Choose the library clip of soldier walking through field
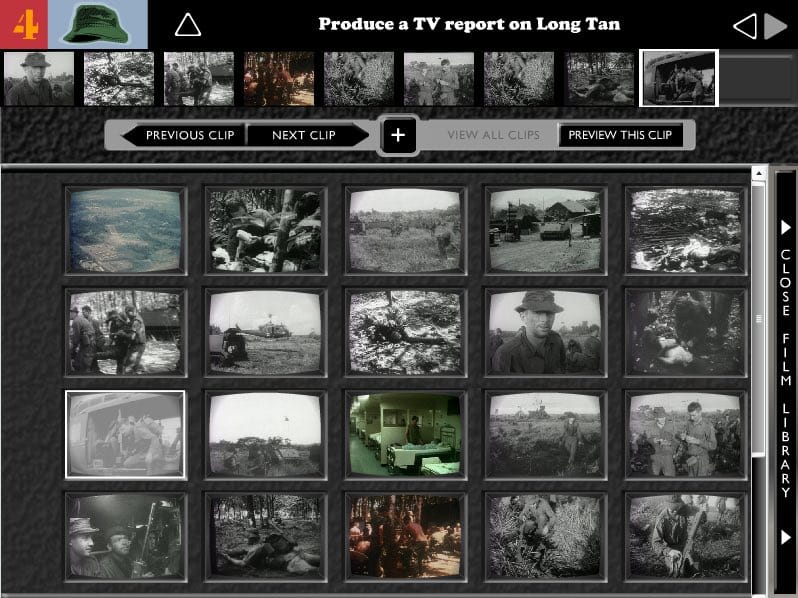This screenshot has height=598, width=798. point(546,435)
